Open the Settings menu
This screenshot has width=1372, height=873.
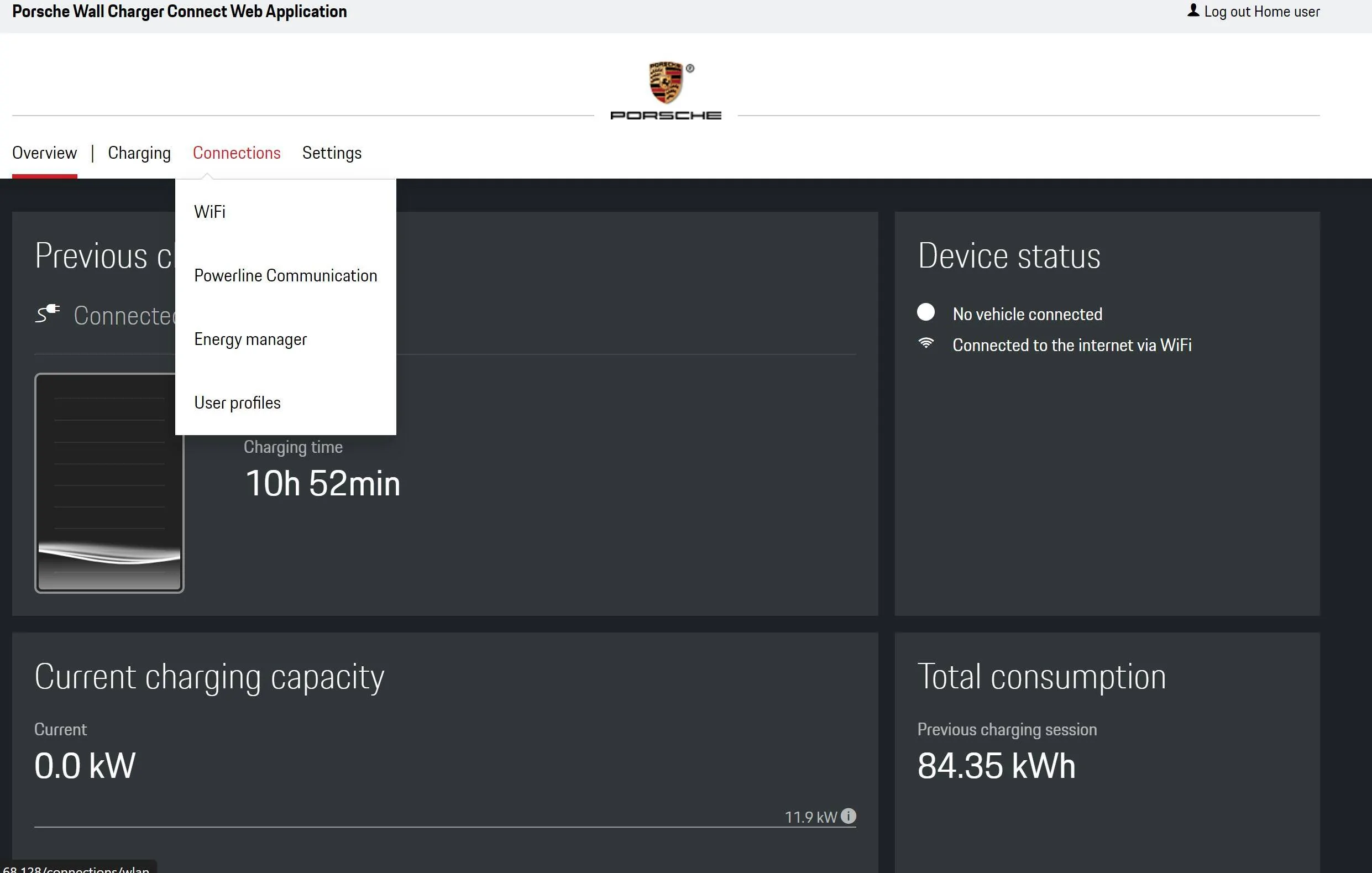point(332,153)
